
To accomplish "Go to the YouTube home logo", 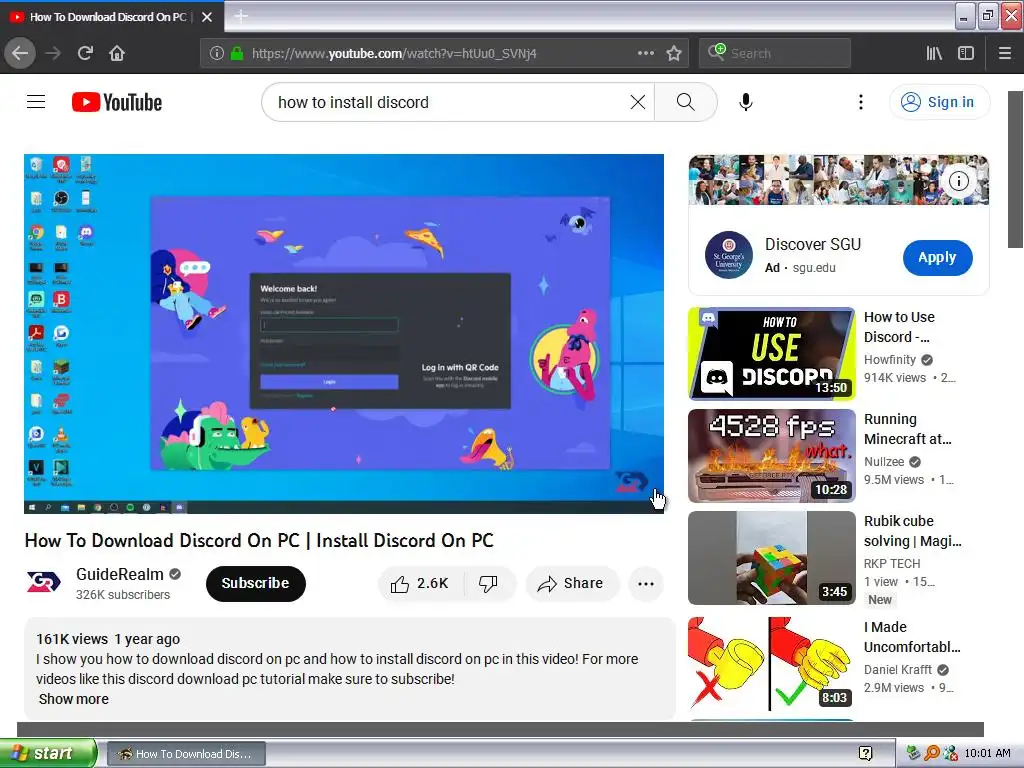I will 117,102.
